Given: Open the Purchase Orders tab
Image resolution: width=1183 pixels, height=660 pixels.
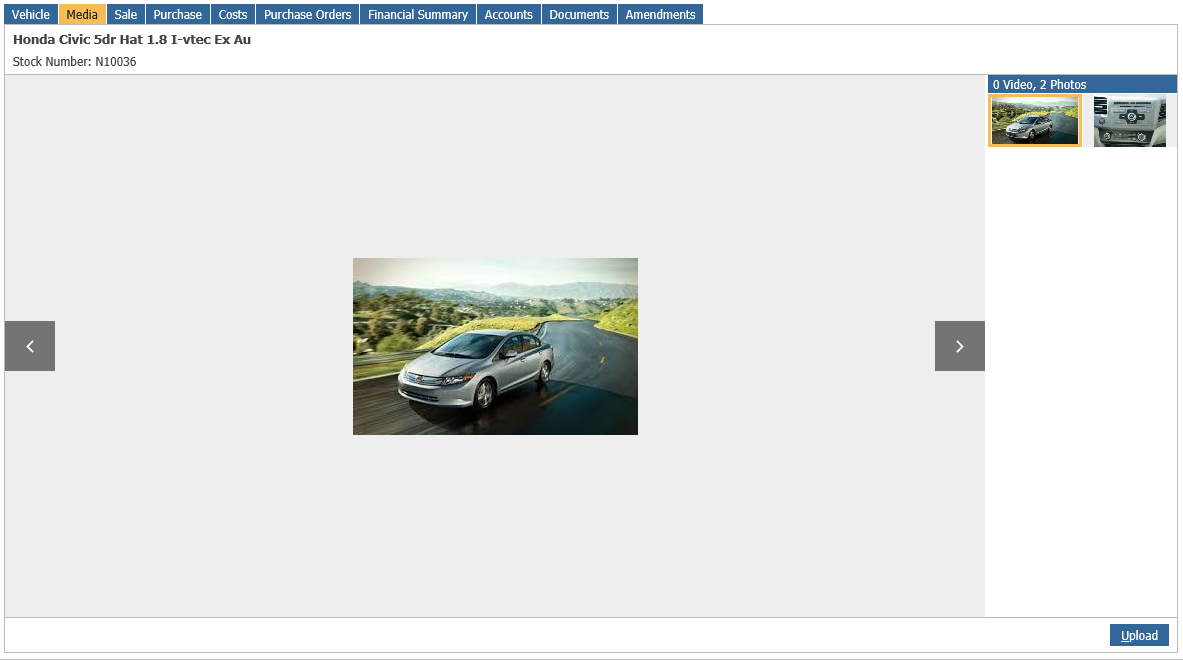Looking at the screenshot, I should pos(308,14).
